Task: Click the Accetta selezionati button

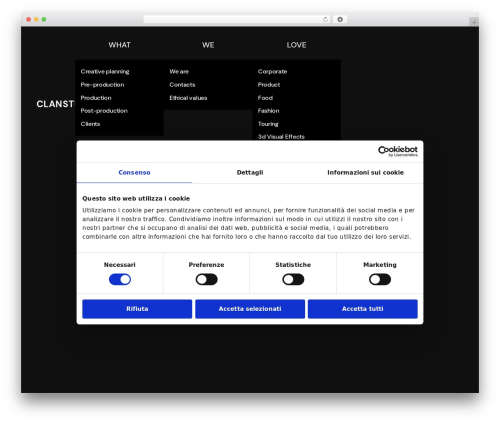Action: [x=250, y=309]
